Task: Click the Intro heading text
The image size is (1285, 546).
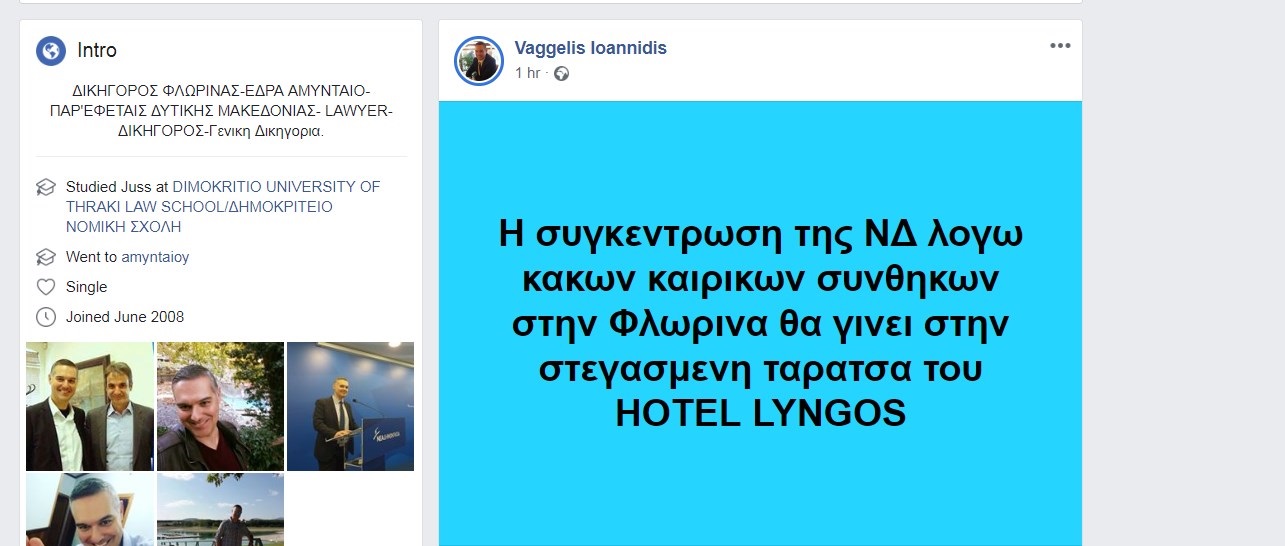Action: tap(97, 50)
